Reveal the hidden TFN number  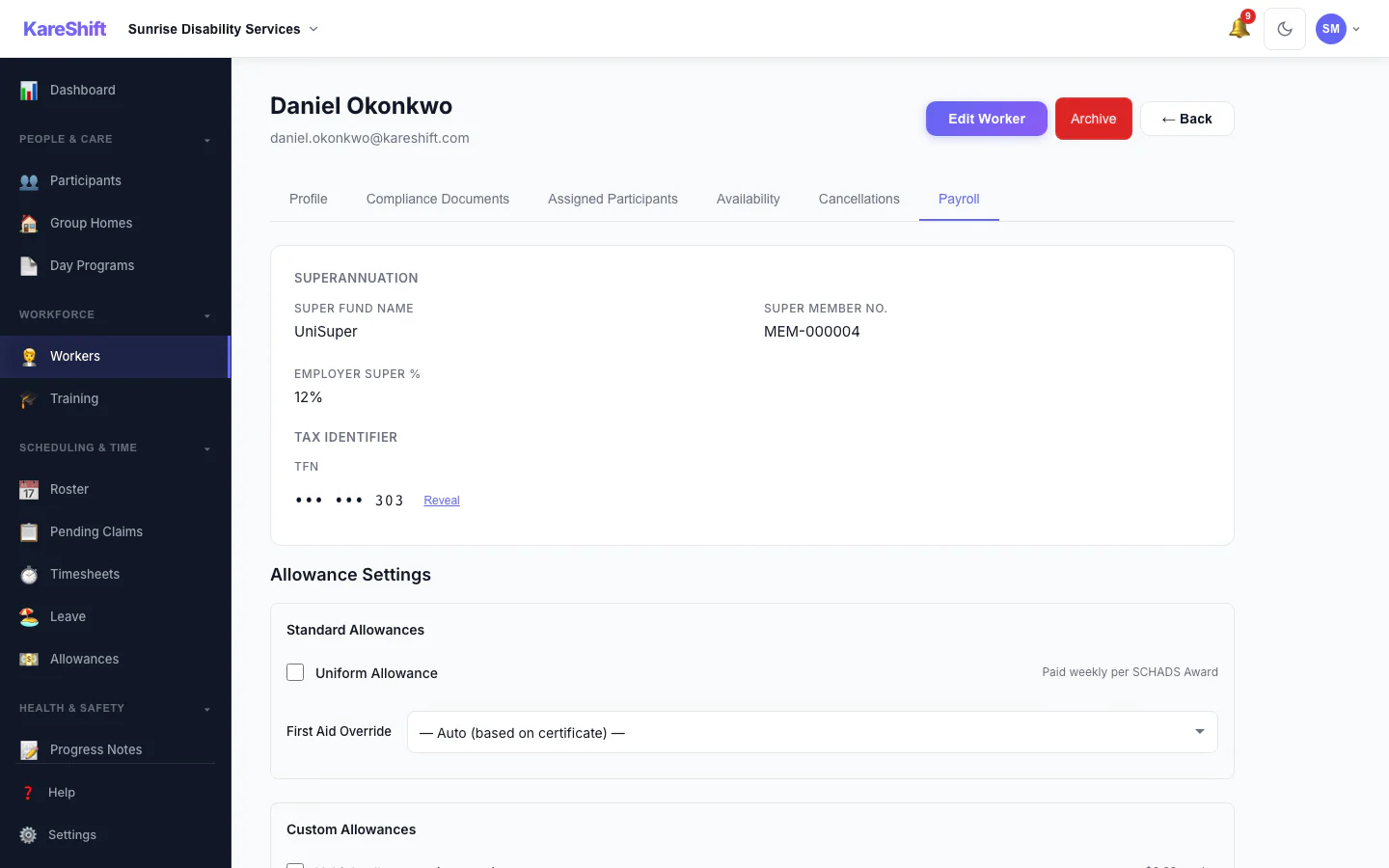tap(442, 501)
